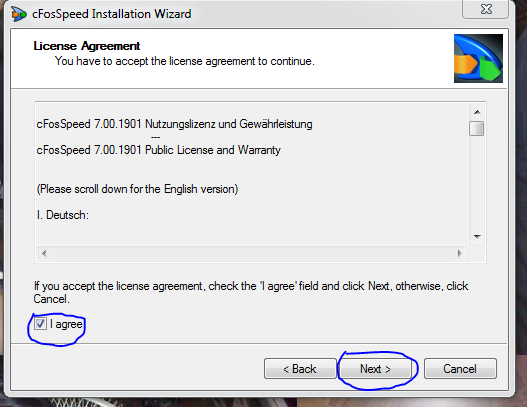Click the vertical scrollbar thumb

click(477, 128)
